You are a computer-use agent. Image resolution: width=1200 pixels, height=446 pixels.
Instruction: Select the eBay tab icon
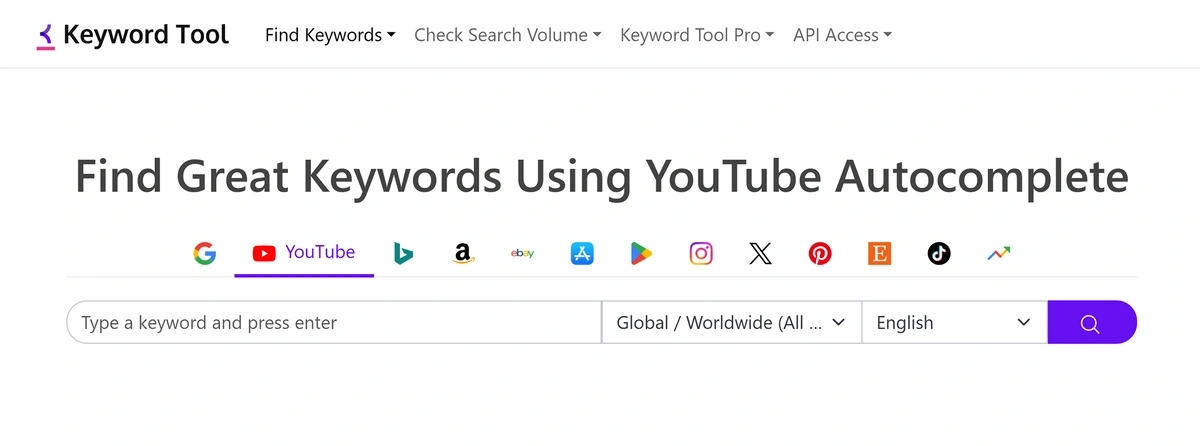pos(522,254)
